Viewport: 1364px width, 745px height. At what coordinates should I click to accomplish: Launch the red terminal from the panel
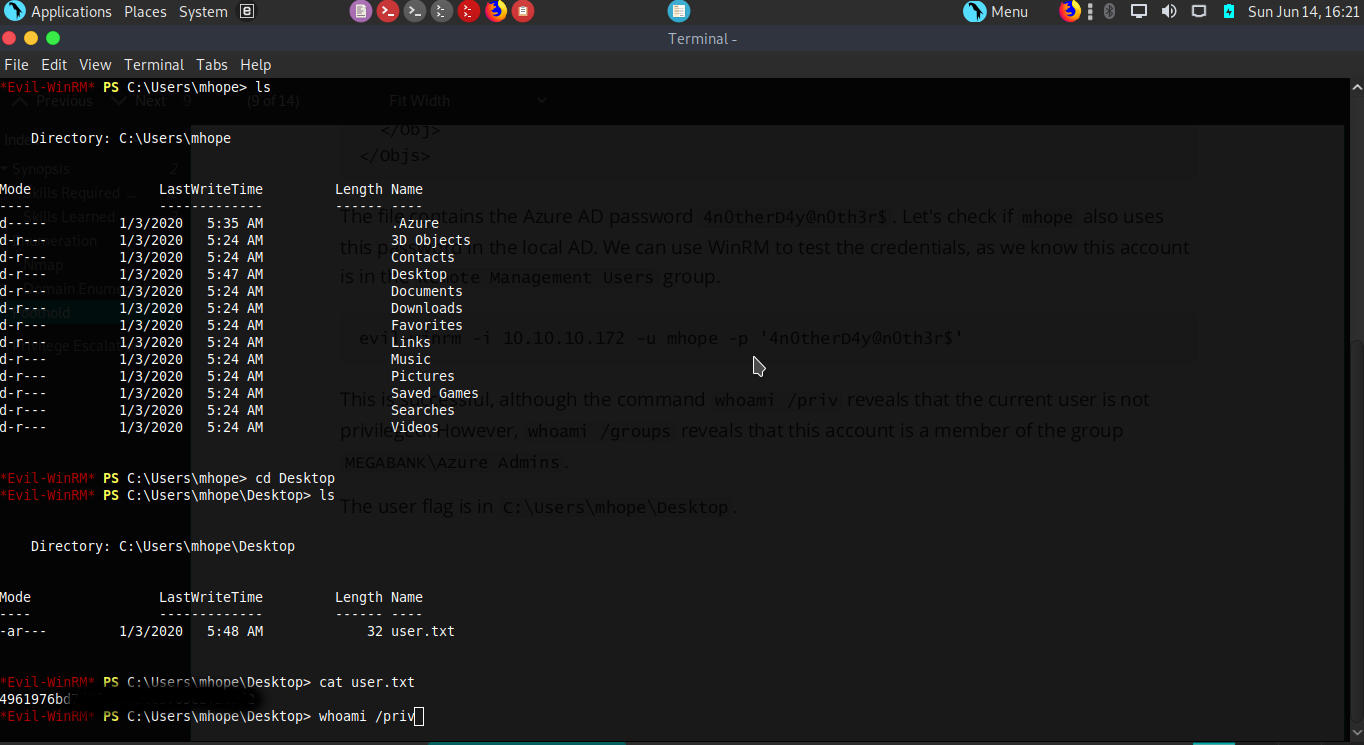(x=388, y=11)
